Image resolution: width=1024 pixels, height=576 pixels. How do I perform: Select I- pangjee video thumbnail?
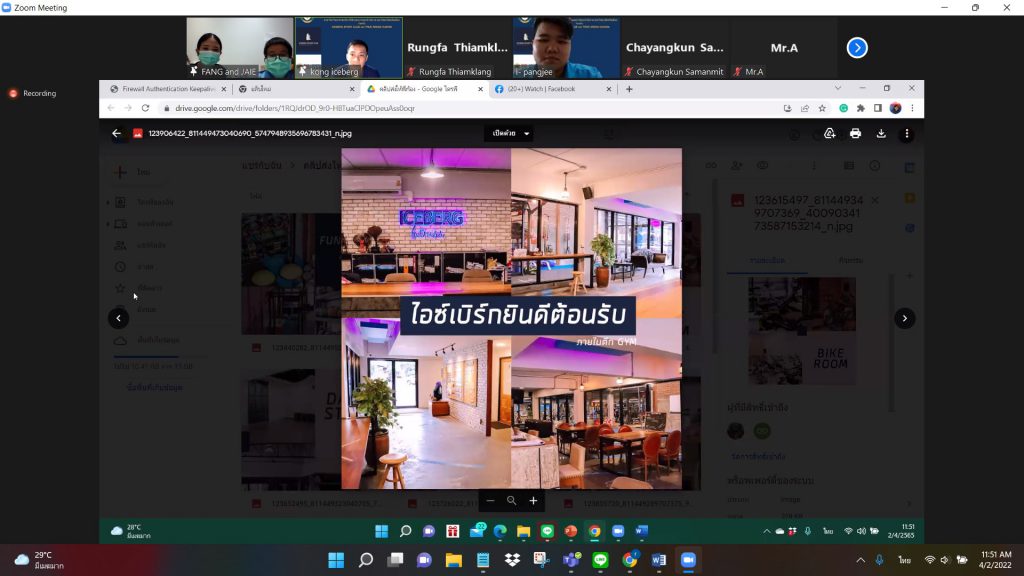(x=566, y=48)
